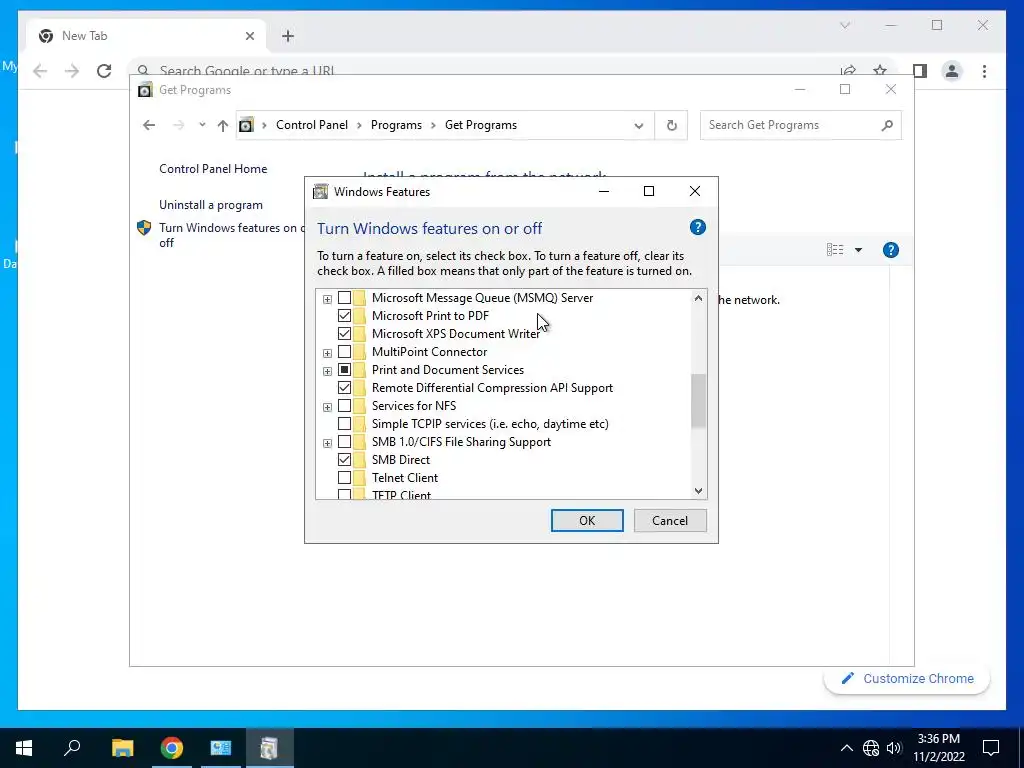
Task: Expand Microsoft Message Queue (MSMQ) Server node
Action: (327, 299)
